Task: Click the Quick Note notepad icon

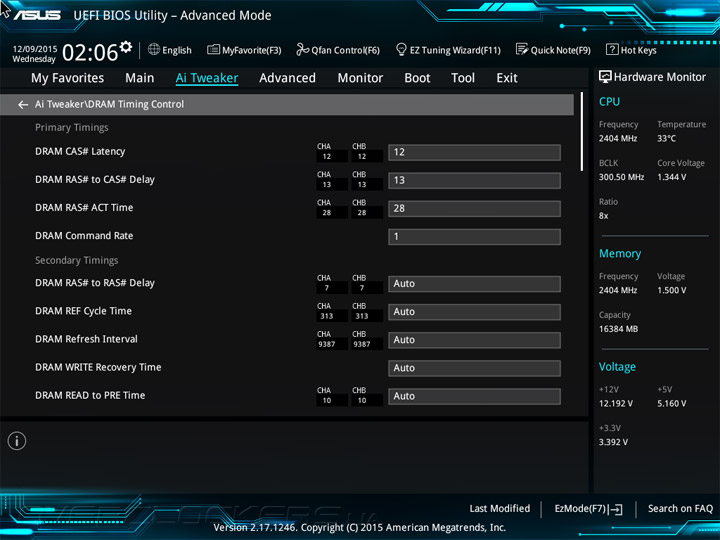Action: tap(522, 49)
